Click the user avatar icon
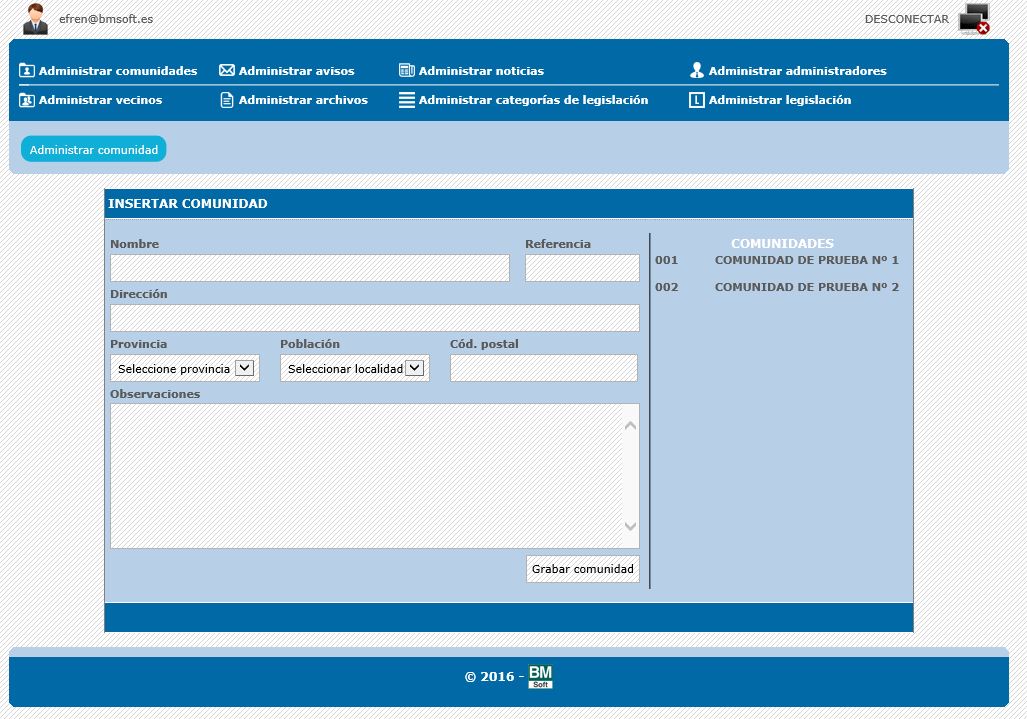The width and height of the screenshot is (1027, 719). [36, 18]
